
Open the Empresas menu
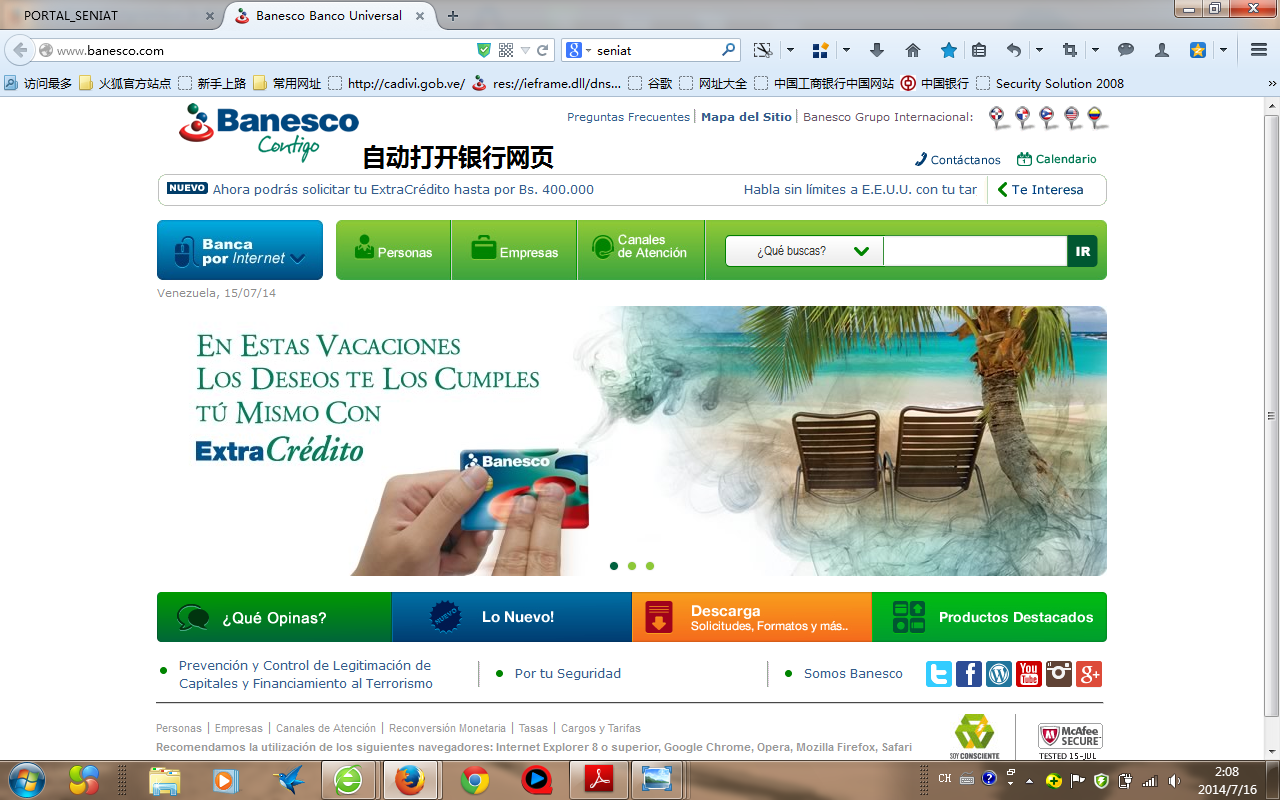[x=515, y=250]
